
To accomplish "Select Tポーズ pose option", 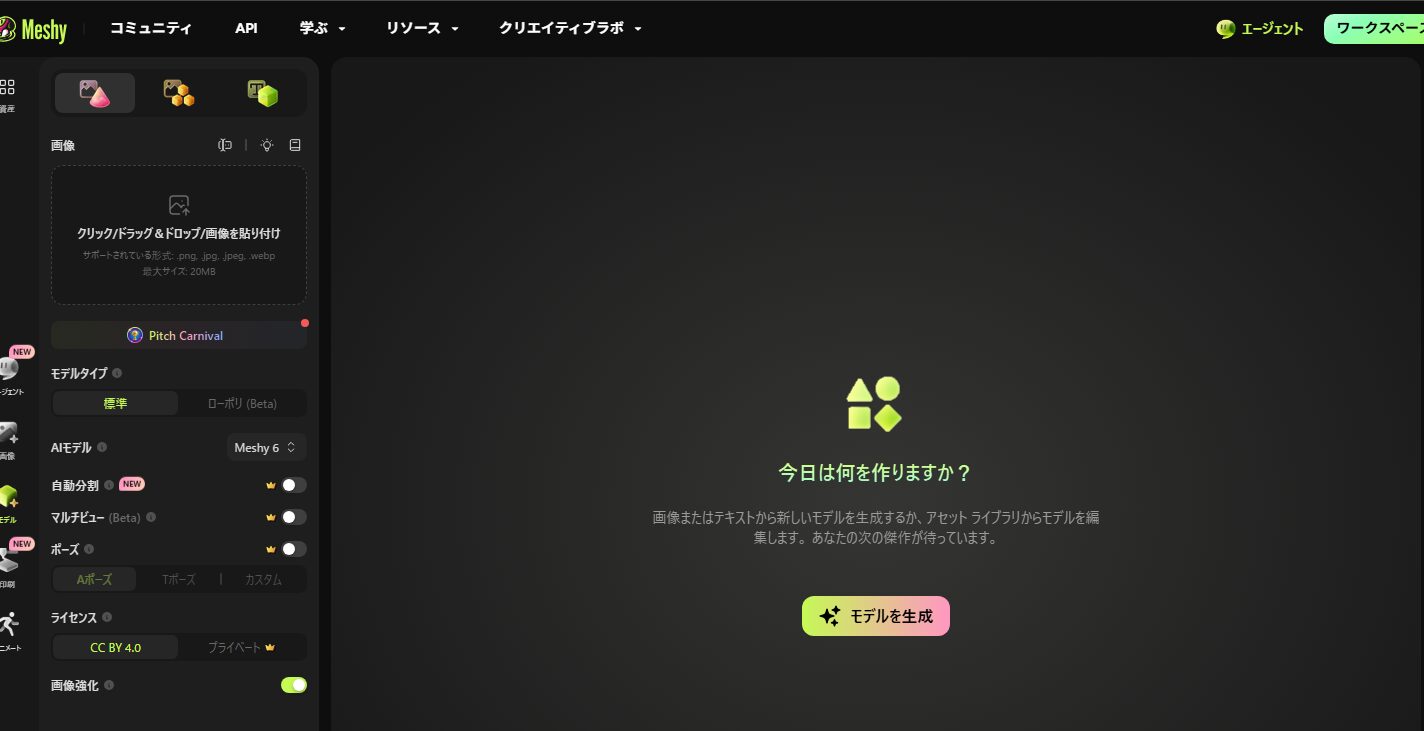I will [x=179, y=580].
